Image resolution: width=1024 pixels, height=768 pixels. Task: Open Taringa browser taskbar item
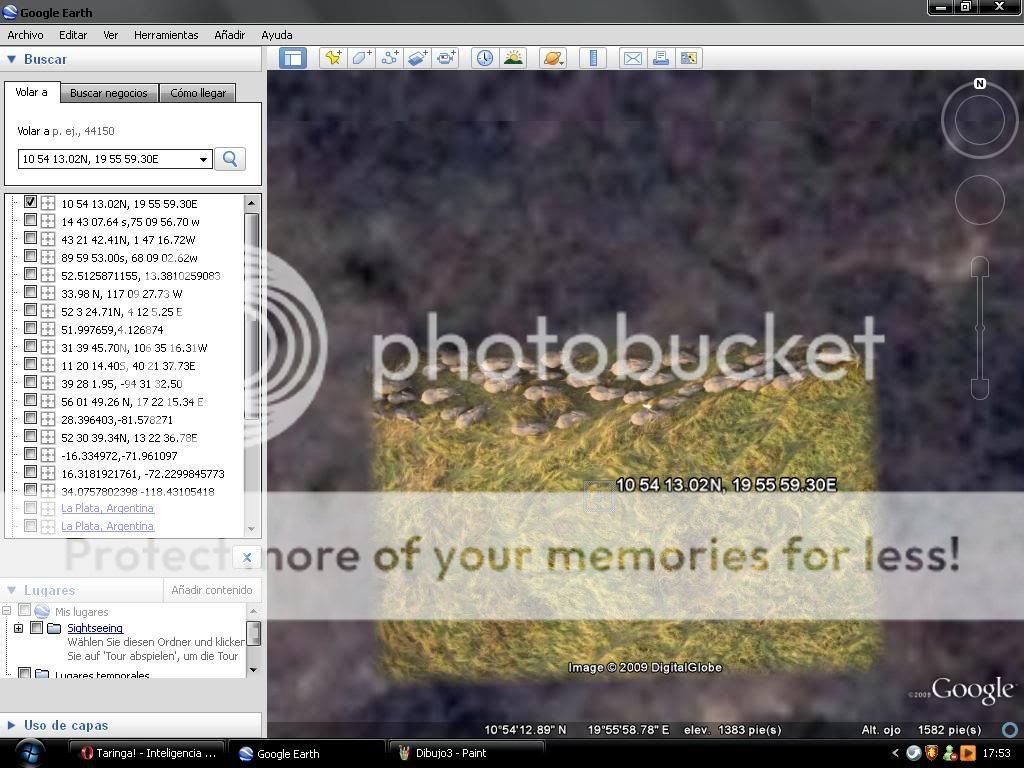[x=148, y=754]
